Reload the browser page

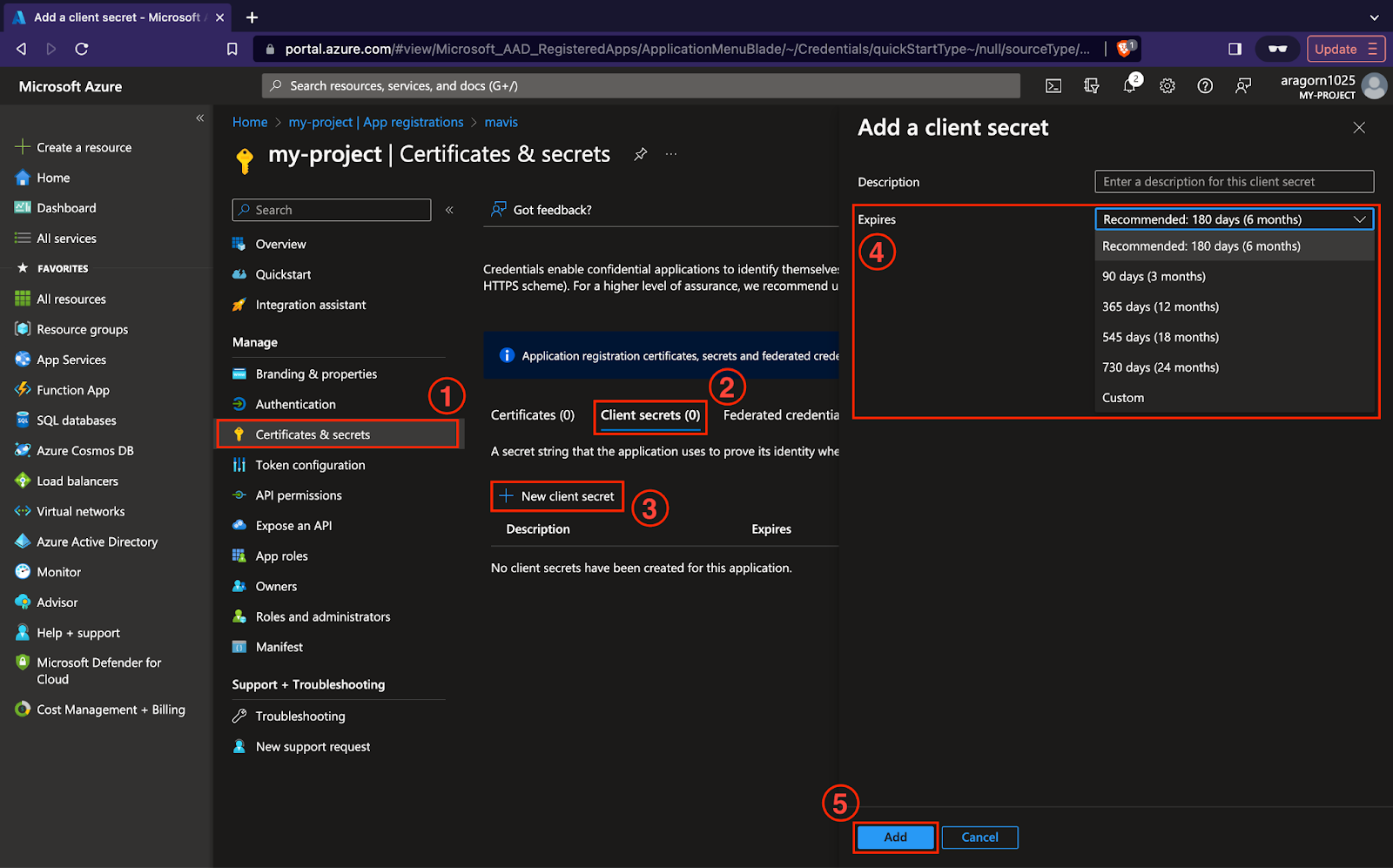[x=82, y=49]
